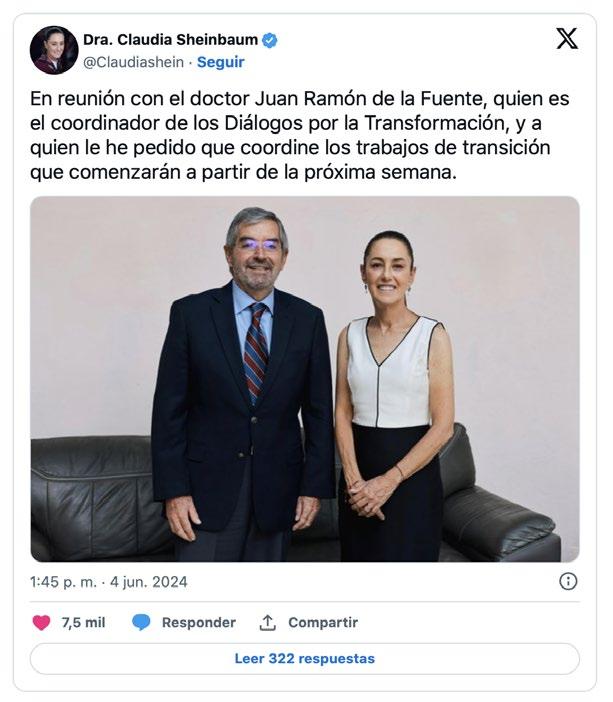Viewport: 613px width, 702px height.
Task: Click the Compartir label
Action: [323, 622]
